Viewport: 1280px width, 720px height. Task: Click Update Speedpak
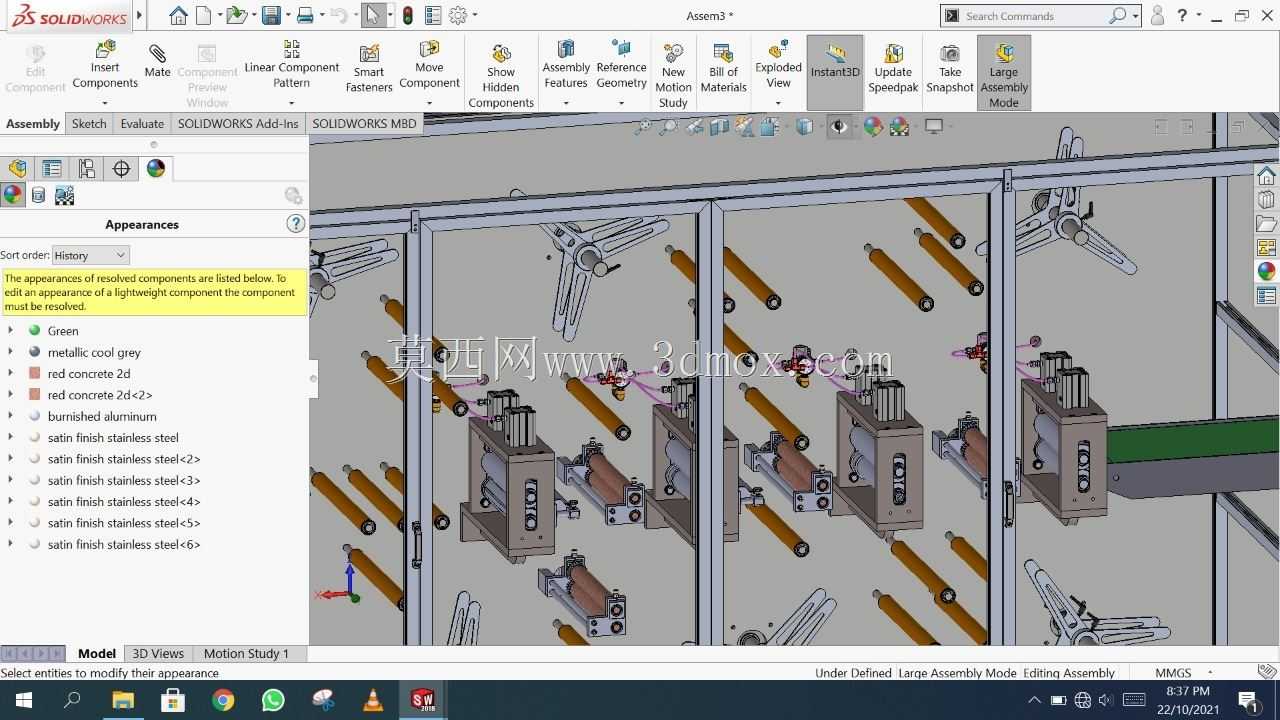tap(893, 68)
